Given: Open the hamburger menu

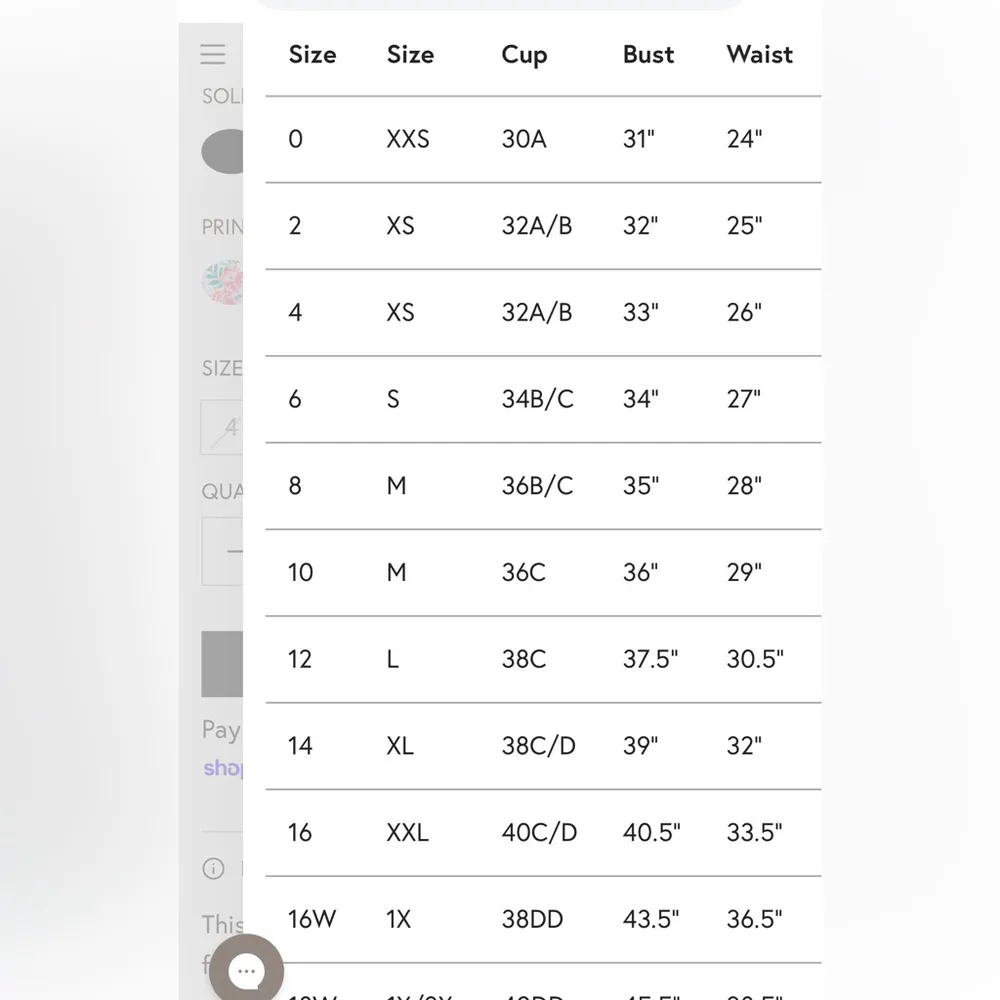Looking at the screenshot, I should pos(213,54).
